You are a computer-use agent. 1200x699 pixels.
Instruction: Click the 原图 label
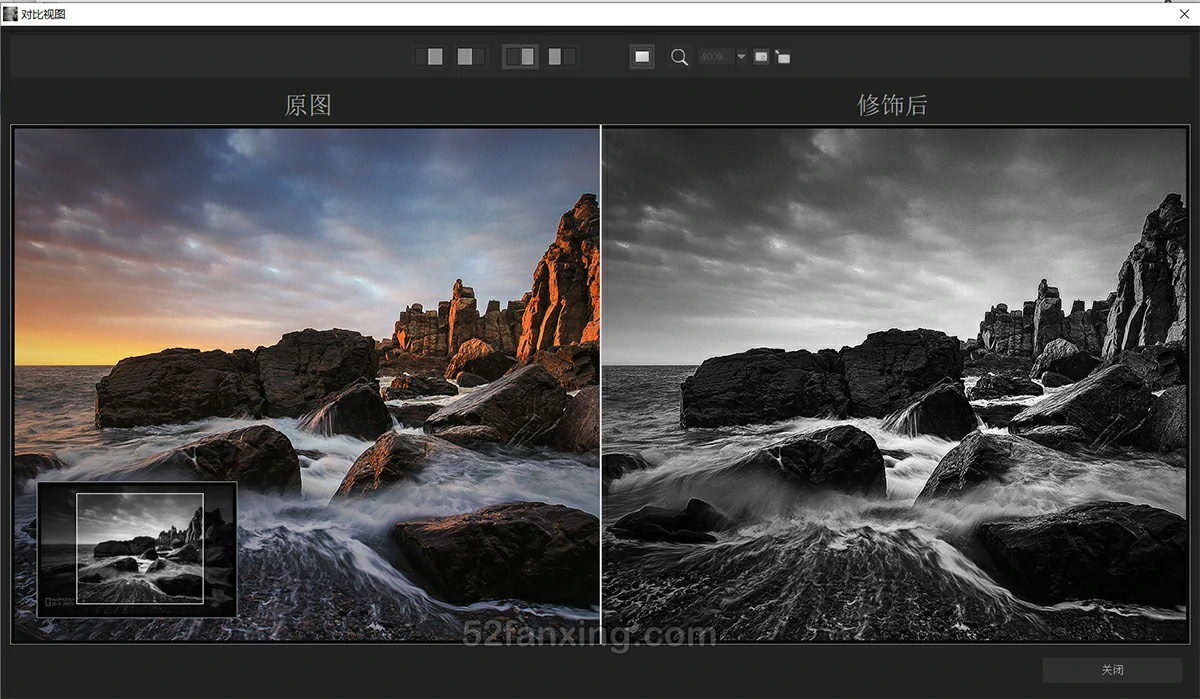pos(307,105)
